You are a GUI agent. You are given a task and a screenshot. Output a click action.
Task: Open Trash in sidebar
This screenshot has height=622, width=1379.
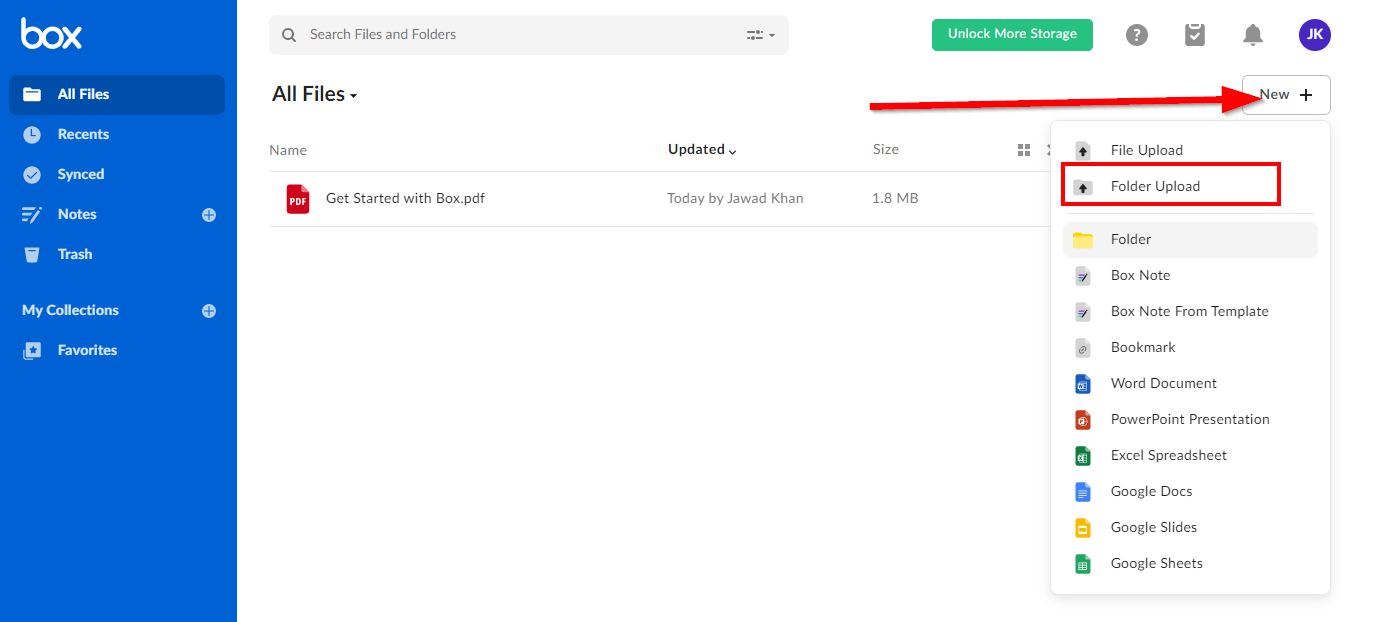(117, 255)
